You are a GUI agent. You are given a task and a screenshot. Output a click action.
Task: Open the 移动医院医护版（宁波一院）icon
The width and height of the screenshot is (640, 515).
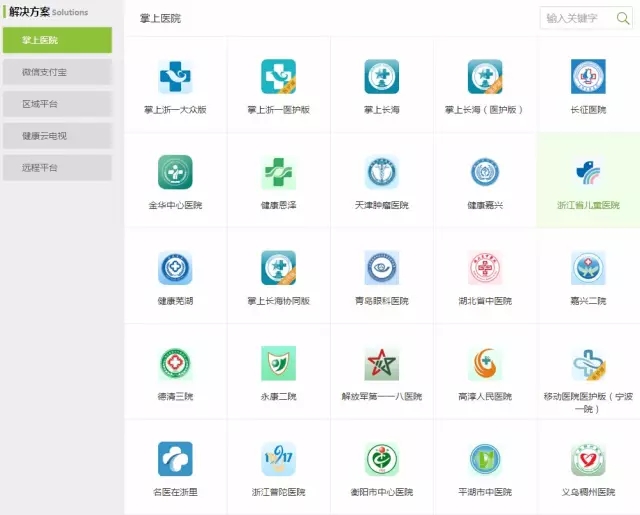pyautogui.click(x=588, y=363)
